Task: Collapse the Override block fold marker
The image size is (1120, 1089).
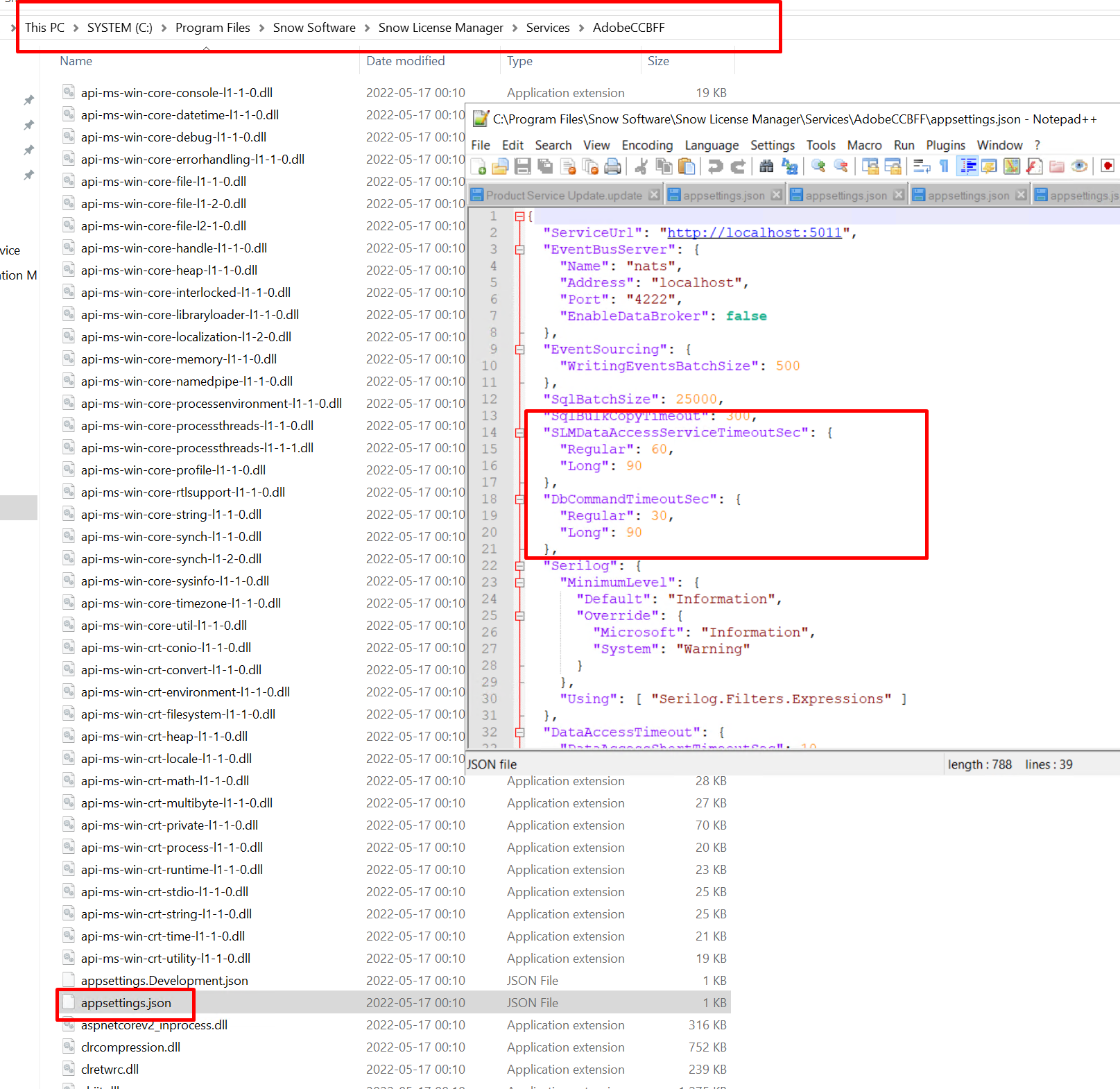Action: pos(519,616)
